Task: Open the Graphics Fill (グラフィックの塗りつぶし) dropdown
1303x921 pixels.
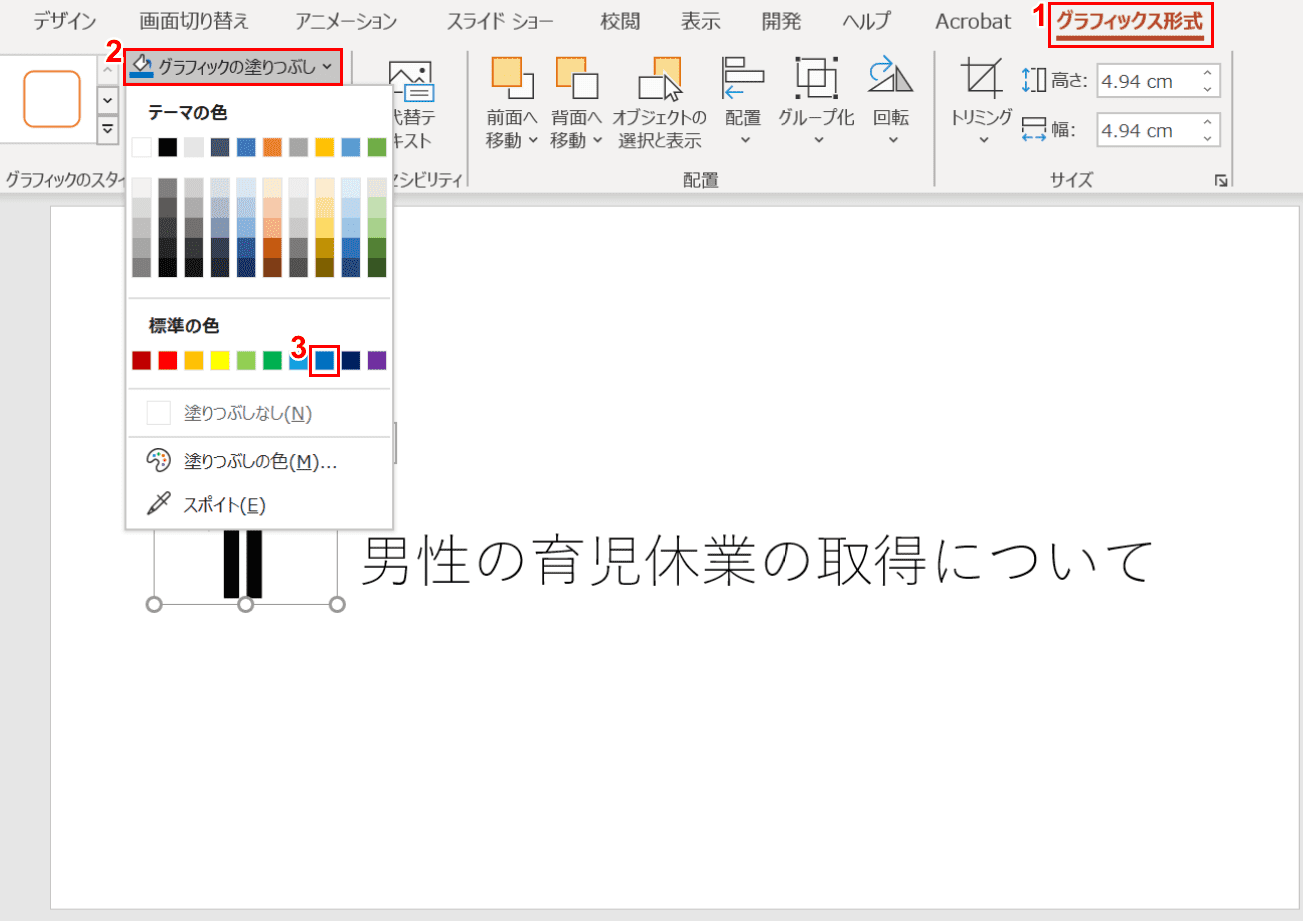Action: 233,67
